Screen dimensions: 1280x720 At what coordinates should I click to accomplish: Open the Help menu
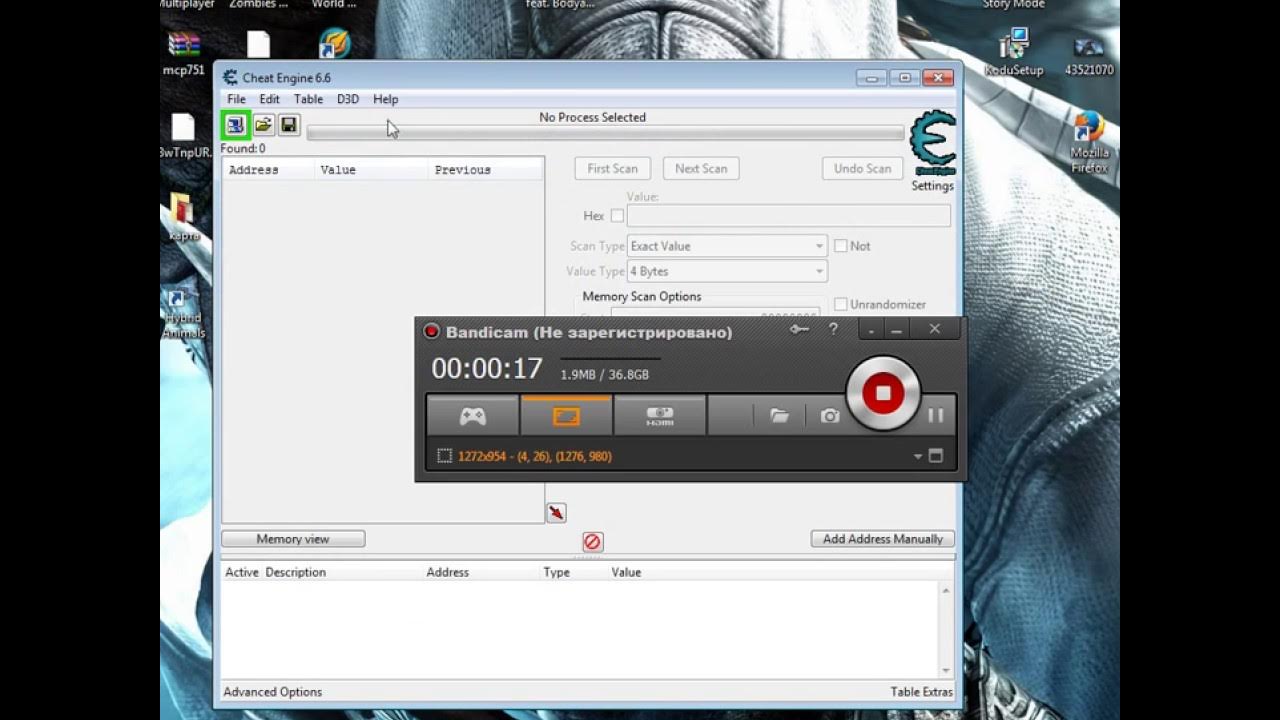tap(385, 99)
